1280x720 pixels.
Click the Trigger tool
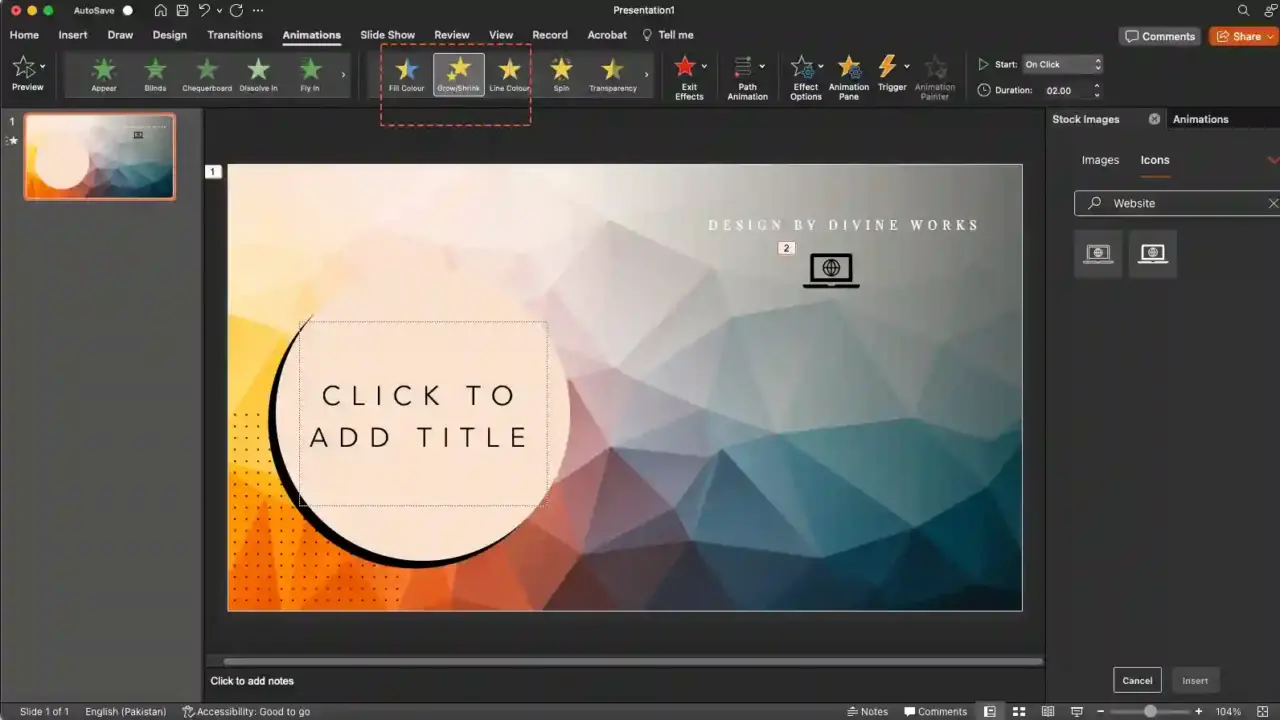click(x=891, y=75)
